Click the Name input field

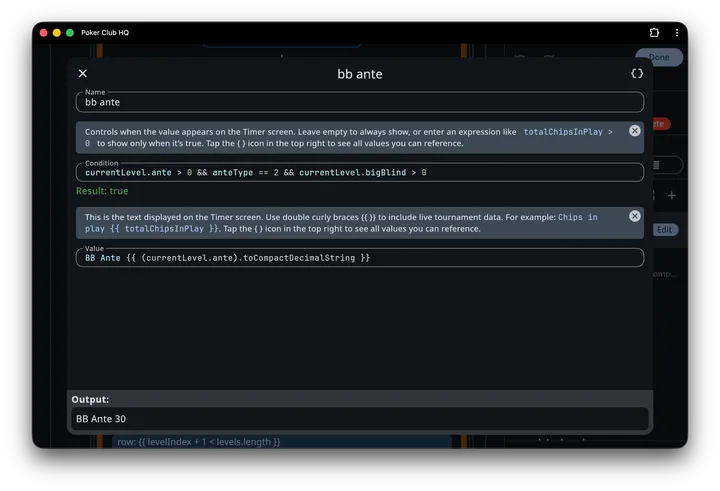click(360, 102)
